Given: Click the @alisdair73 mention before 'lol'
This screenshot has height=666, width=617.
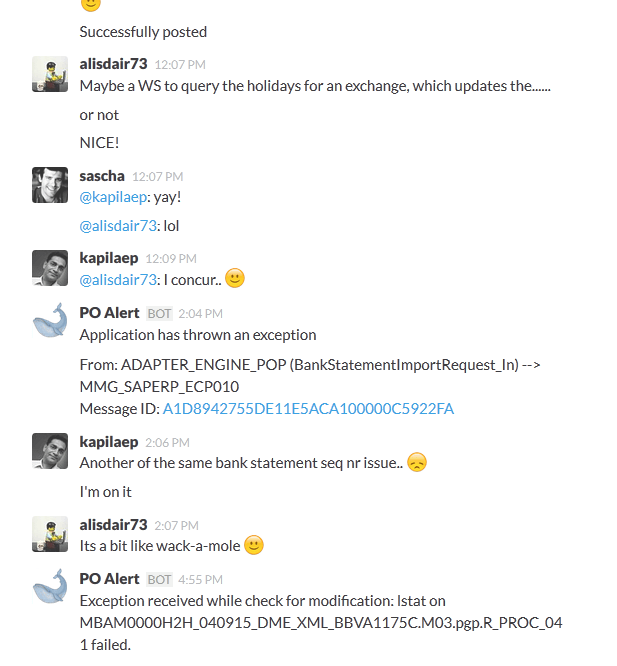Looking at the screenshot, I should [x=118, y=226].
